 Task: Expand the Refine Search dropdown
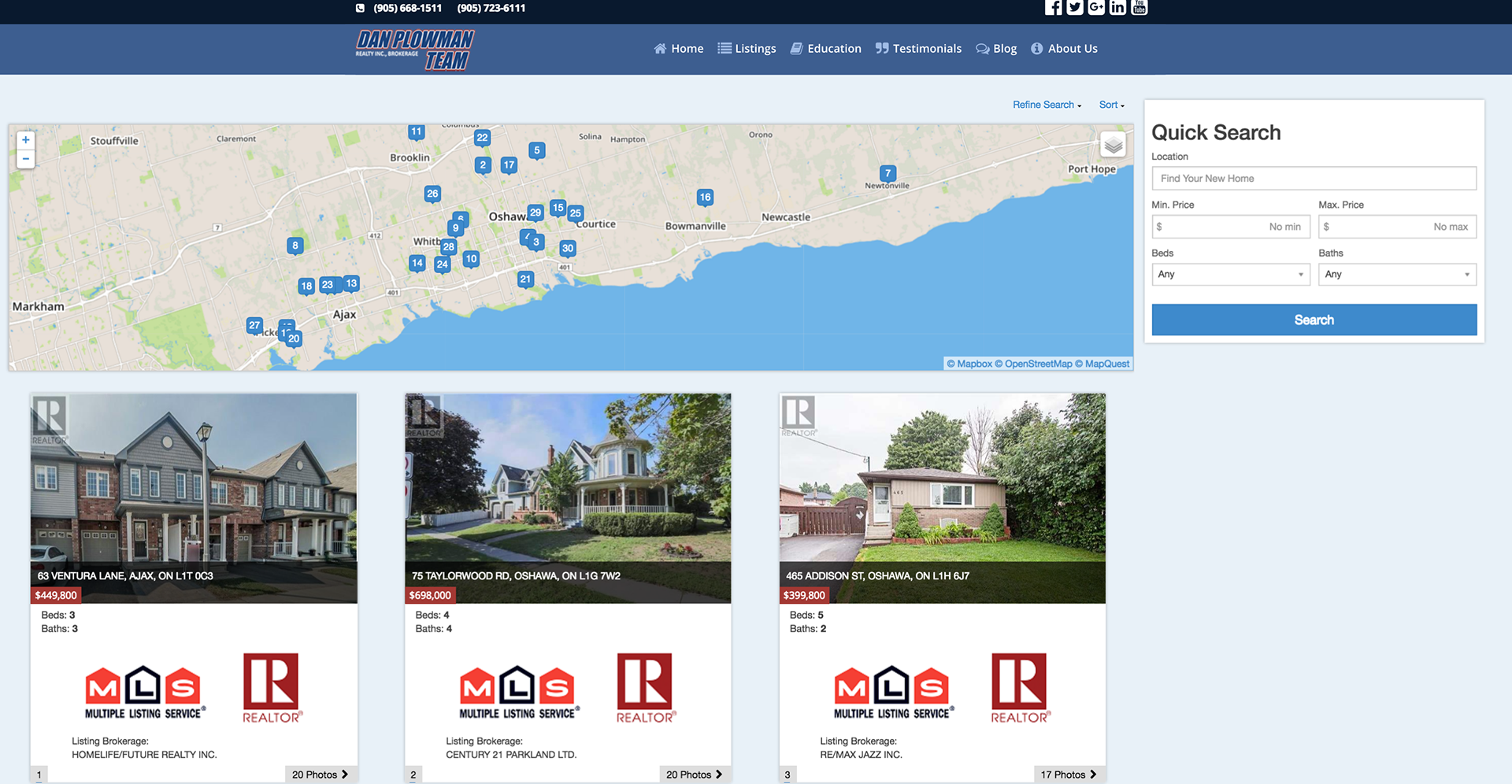click(x=1047, y=105)
